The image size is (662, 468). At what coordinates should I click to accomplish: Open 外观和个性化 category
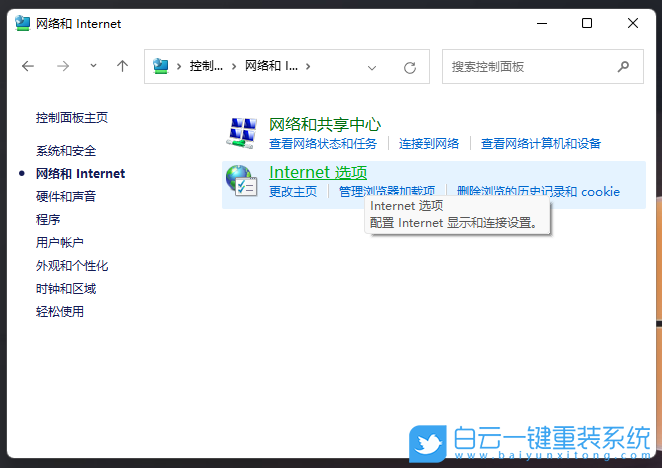tap(72, 266)
